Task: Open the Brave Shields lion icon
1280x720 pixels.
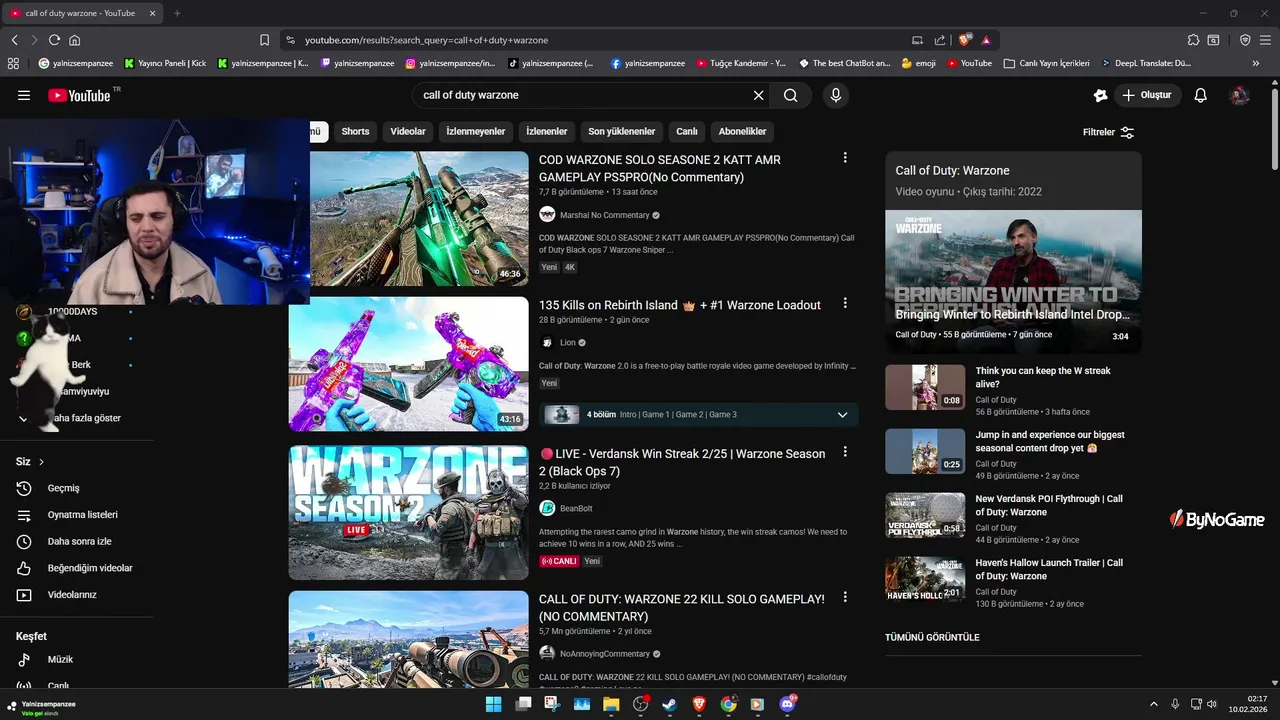Action: 965,40
